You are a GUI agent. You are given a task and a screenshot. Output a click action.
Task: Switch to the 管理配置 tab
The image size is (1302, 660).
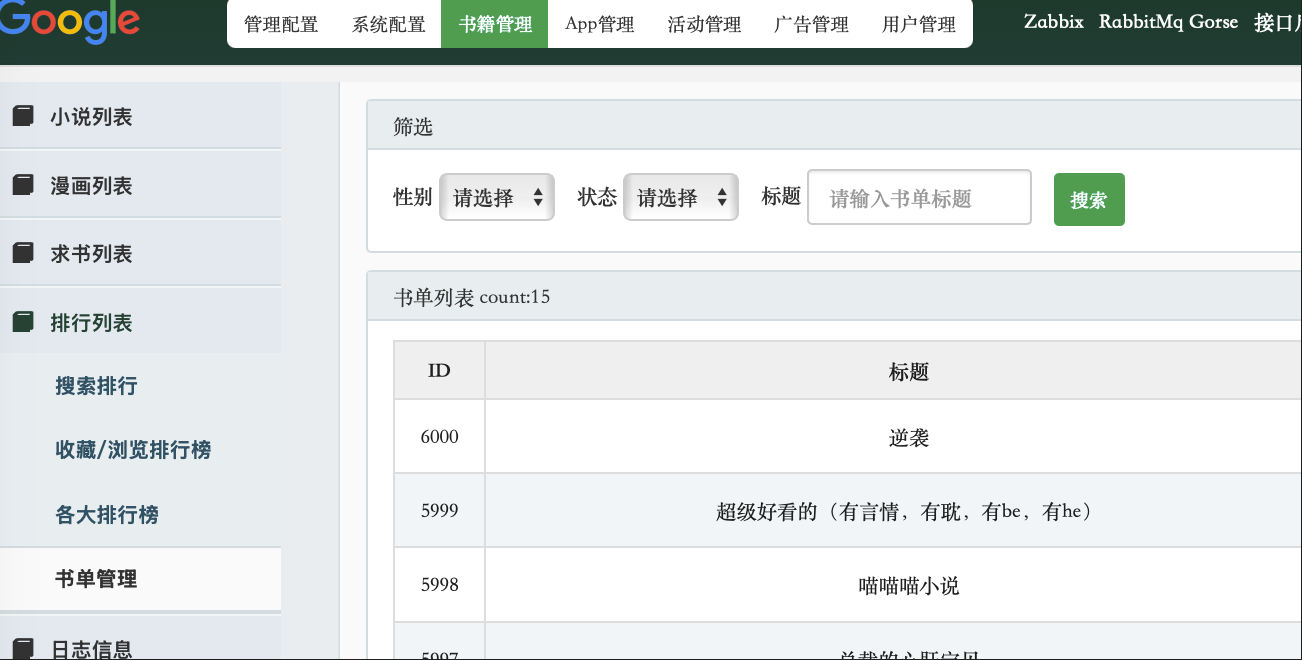(x=281, y=25)
